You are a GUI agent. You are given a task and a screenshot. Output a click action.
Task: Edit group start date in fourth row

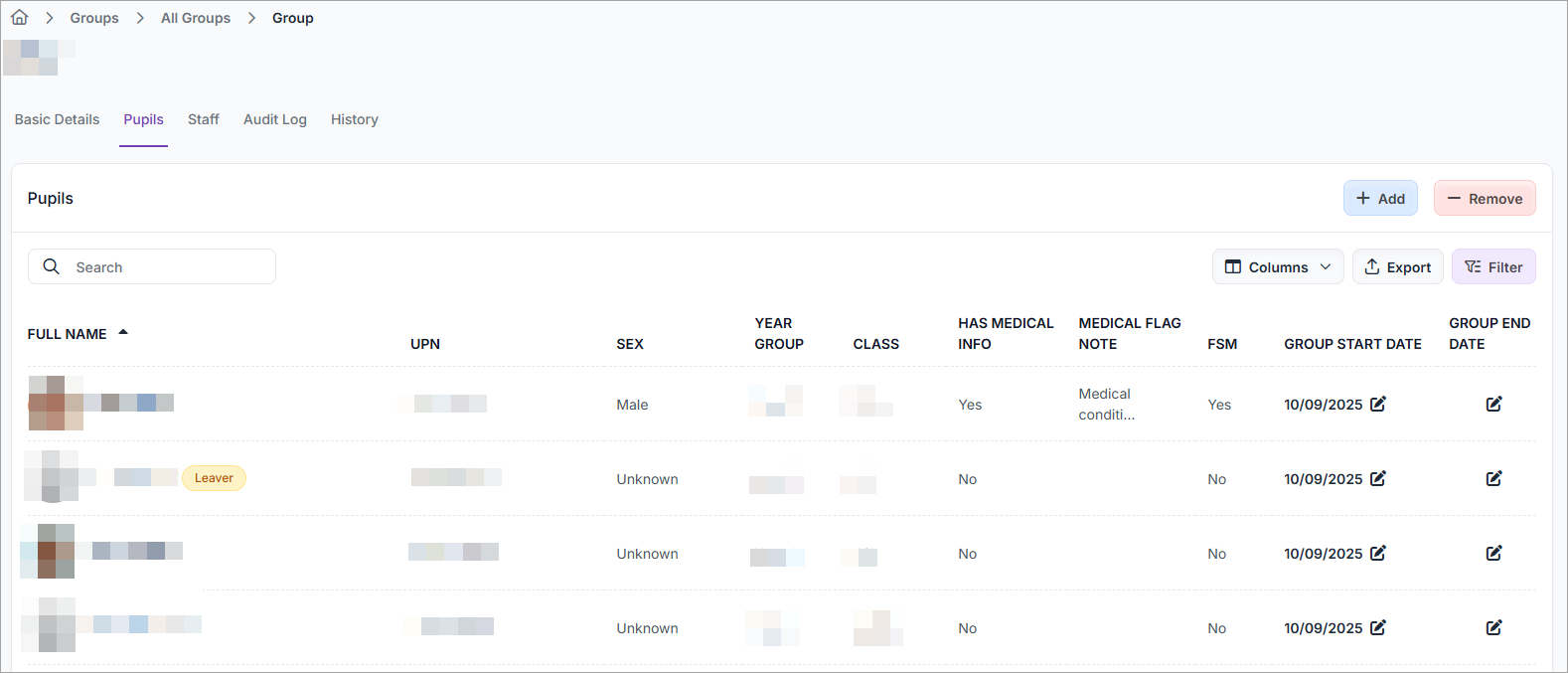[1377, 627]
